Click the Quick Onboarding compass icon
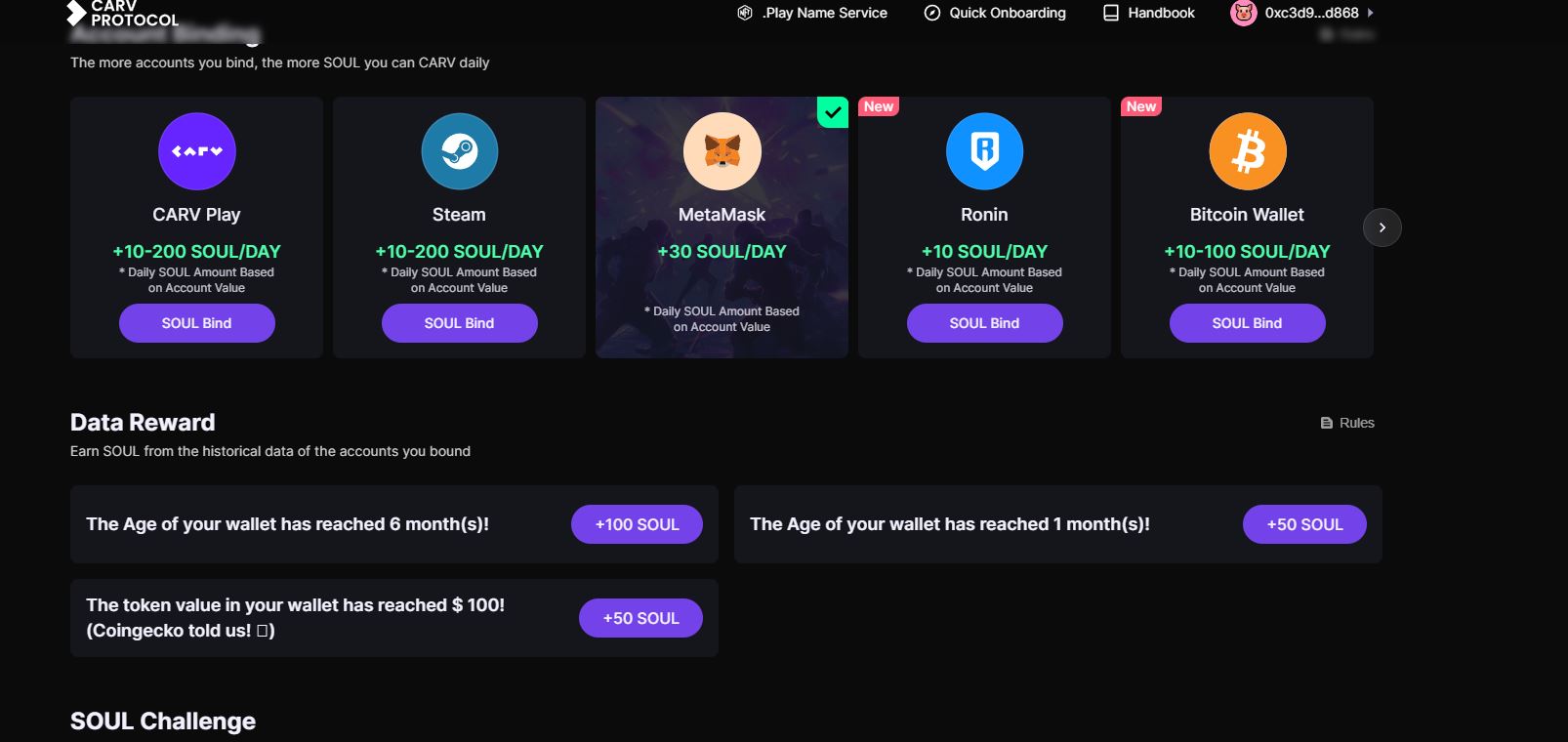The image size is (1568, 742). (x=932, y=13)
